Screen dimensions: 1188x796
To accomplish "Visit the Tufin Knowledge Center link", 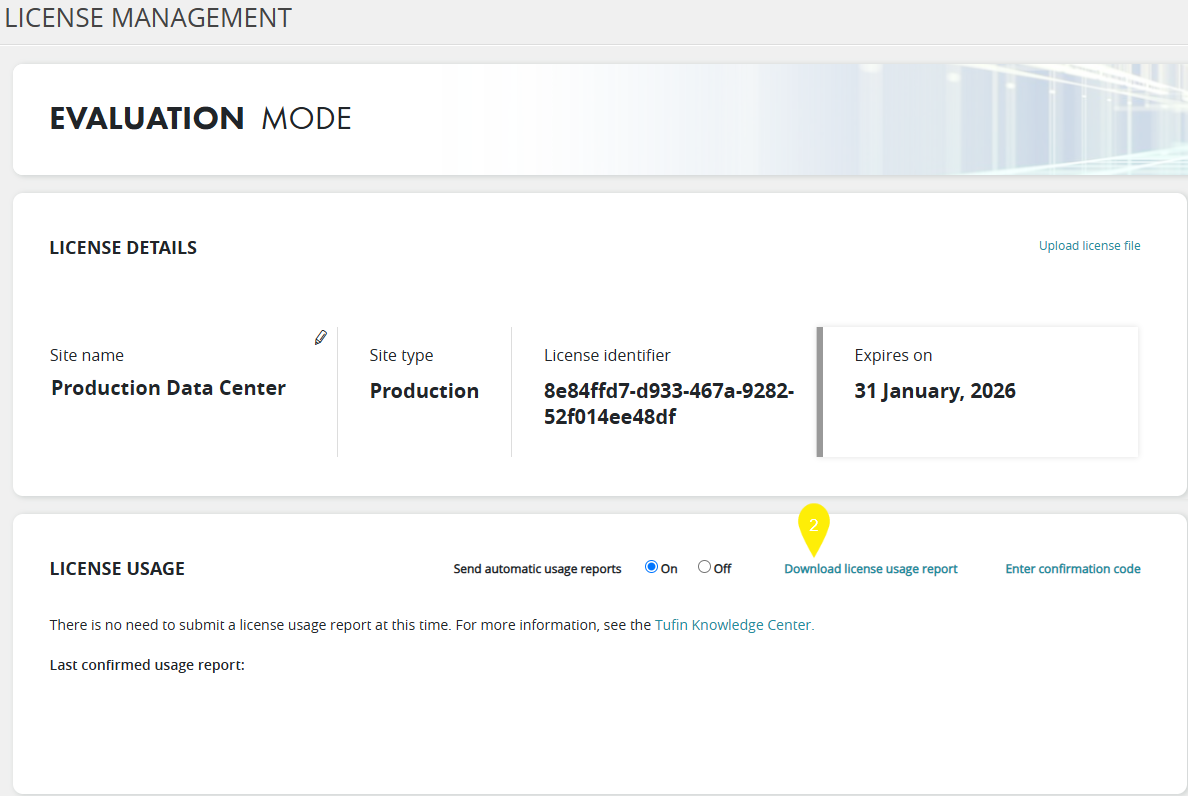I will coord(734,625).
